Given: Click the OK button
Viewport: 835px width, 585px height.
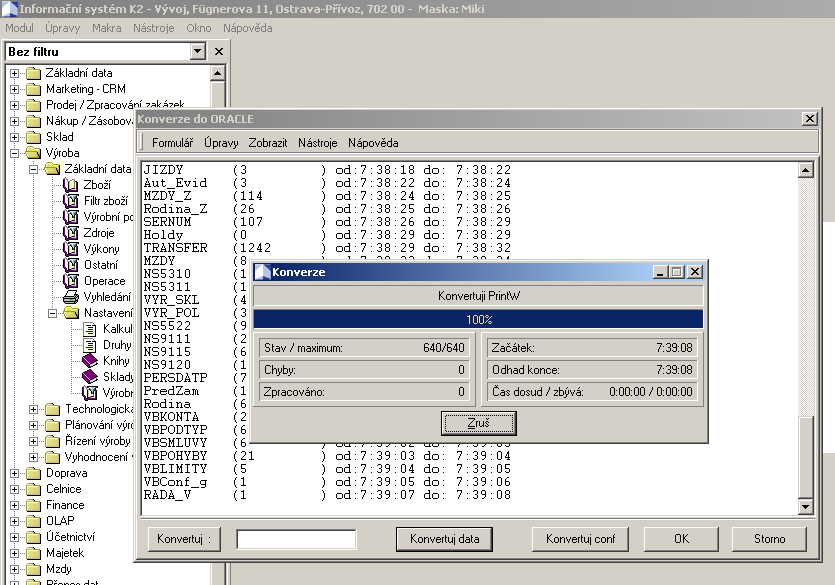Looking at the screenshot, I should [x=681, y=539].
